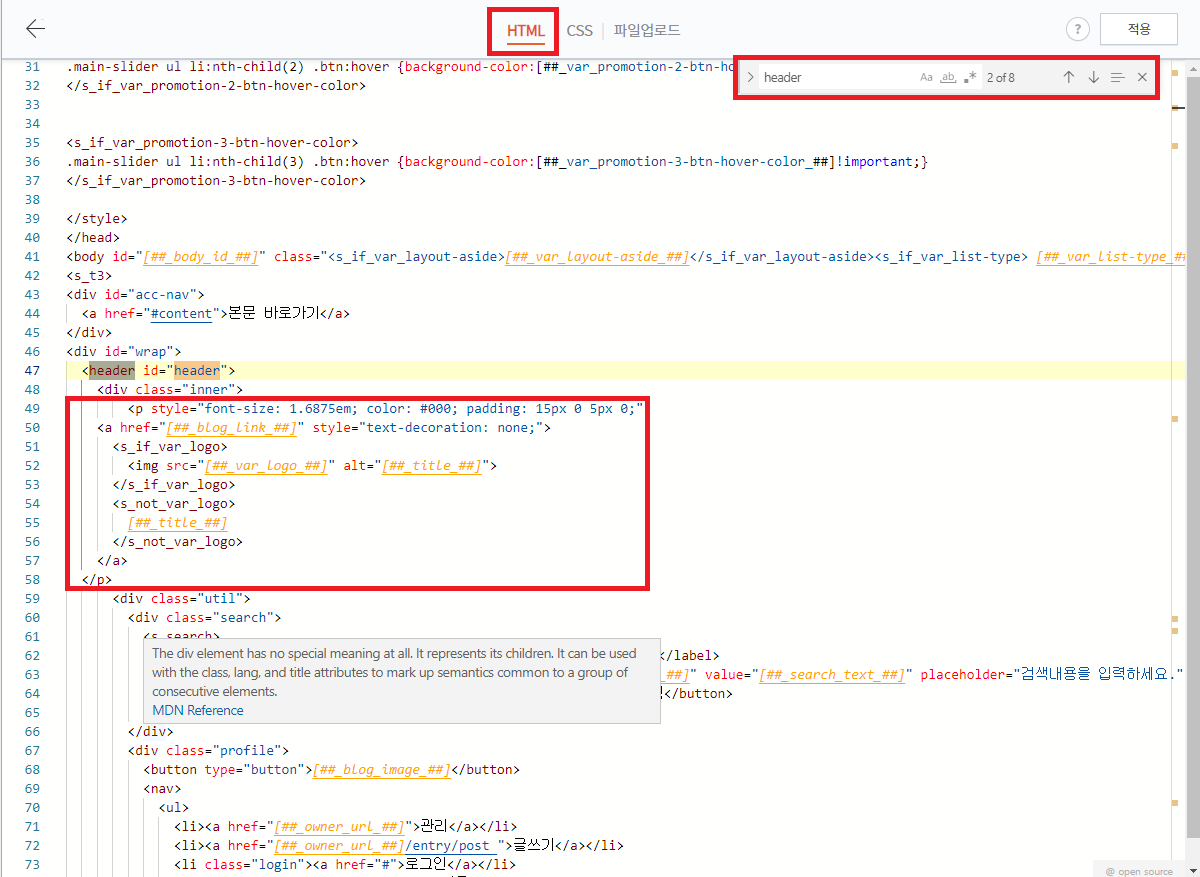Click 'div class="inner"' on line 48
1200x877 pixels.
pyautogui.click(x=170, y=389)
